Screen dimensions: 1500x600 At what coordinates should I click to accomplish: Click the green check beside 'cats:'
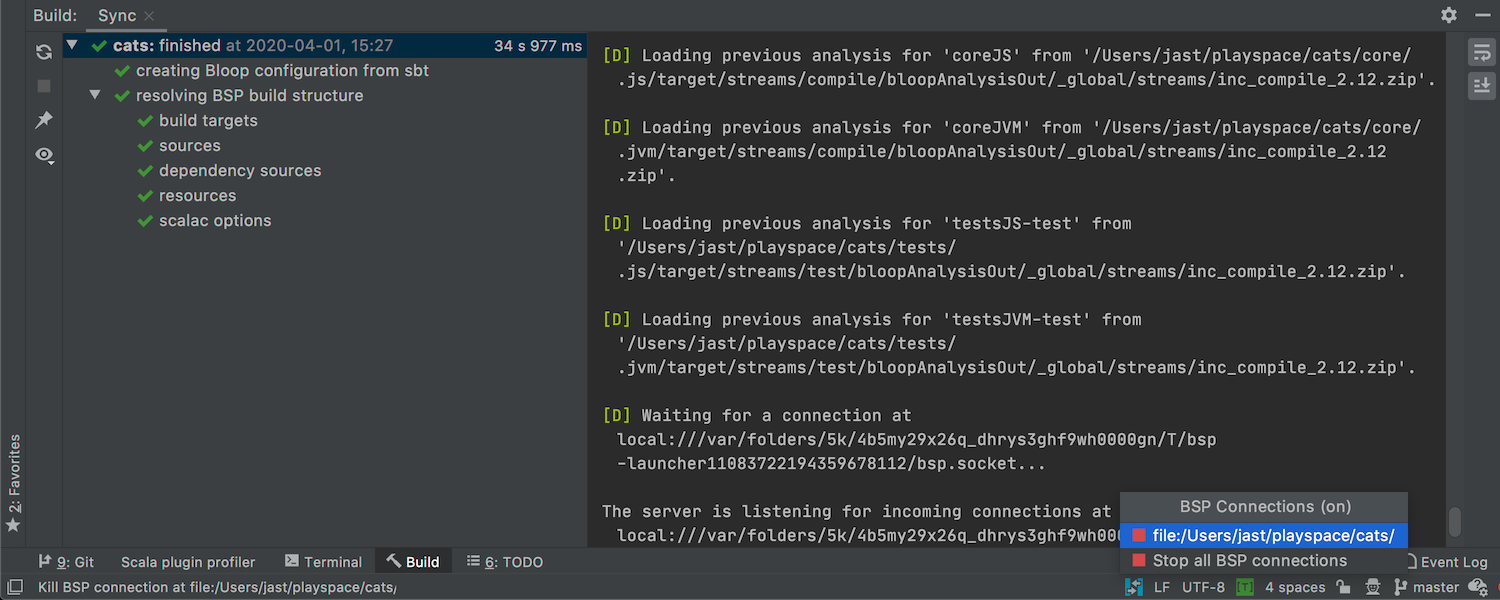click(99, 45)
